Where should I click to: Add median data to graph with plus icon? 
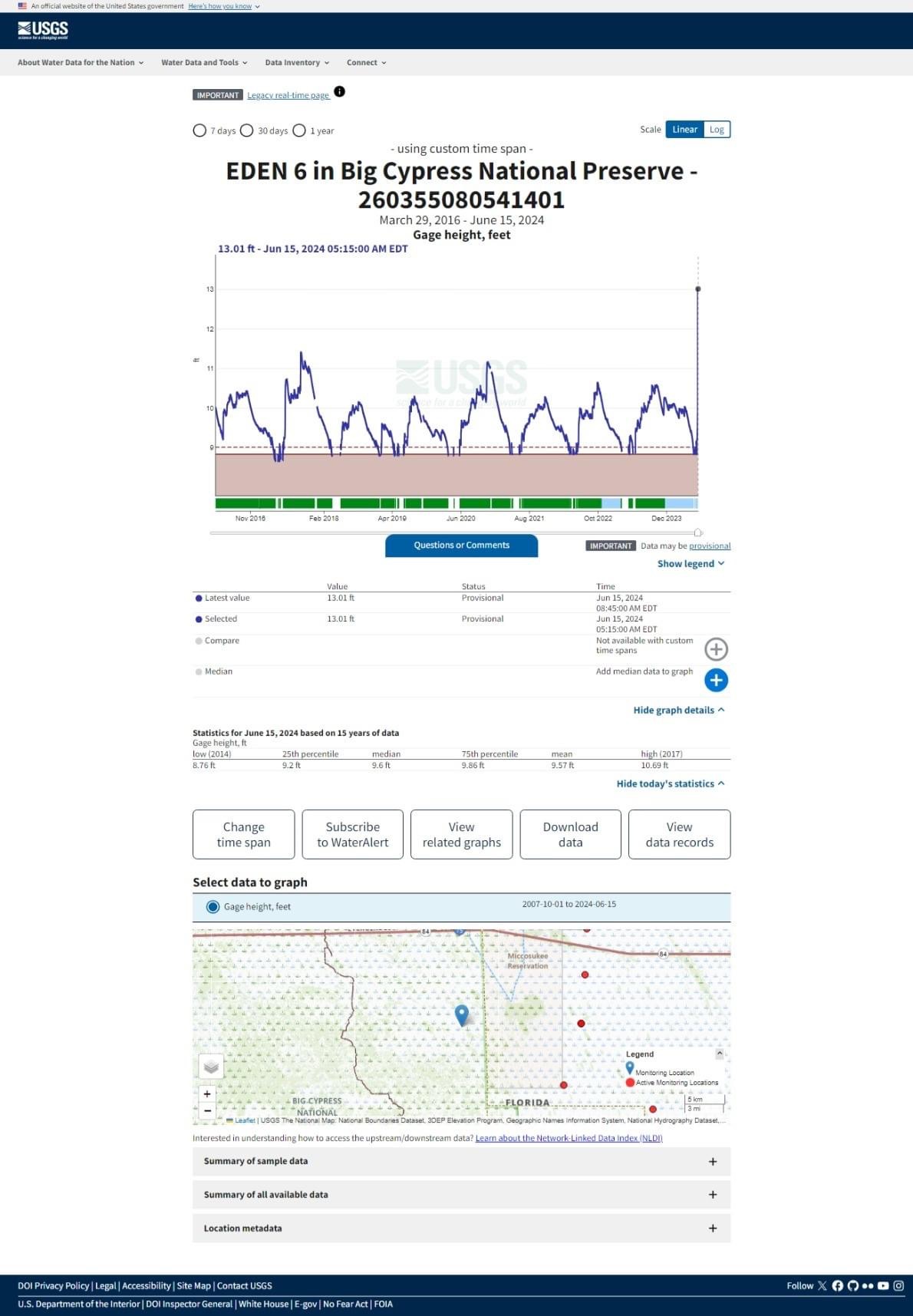pos(715,680)
